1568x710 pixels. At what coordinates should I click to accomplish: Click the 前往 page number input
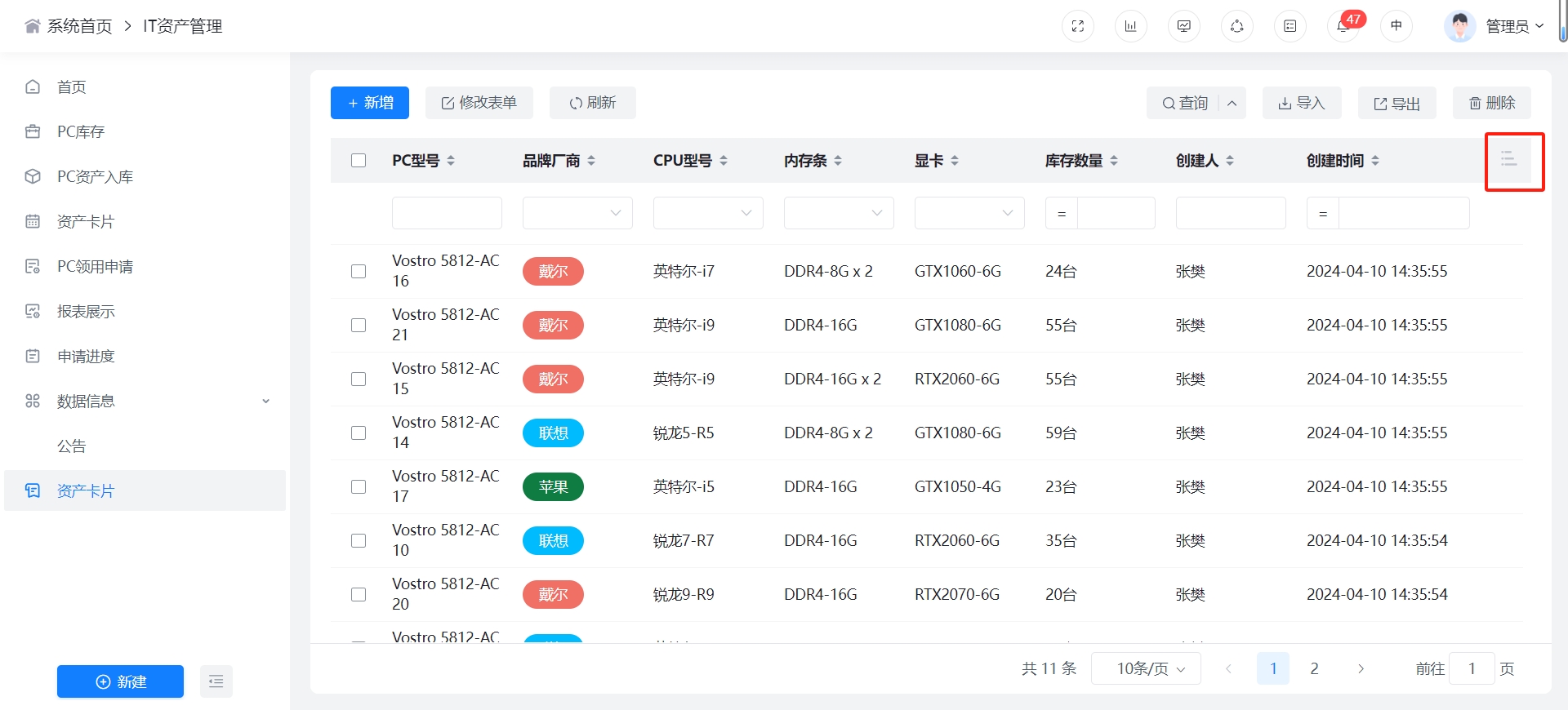1472,668
